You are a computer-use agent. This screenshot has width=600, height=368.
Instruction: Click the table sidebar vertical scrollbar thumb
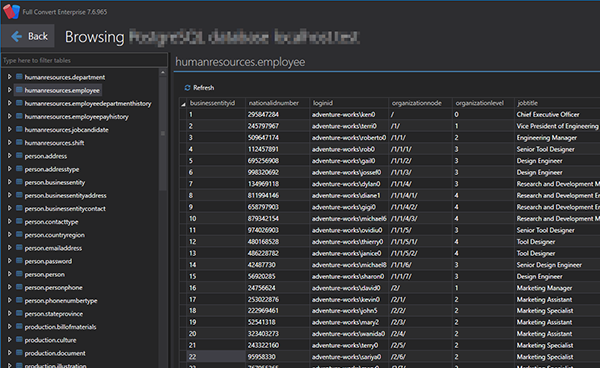tap(163, 134)
